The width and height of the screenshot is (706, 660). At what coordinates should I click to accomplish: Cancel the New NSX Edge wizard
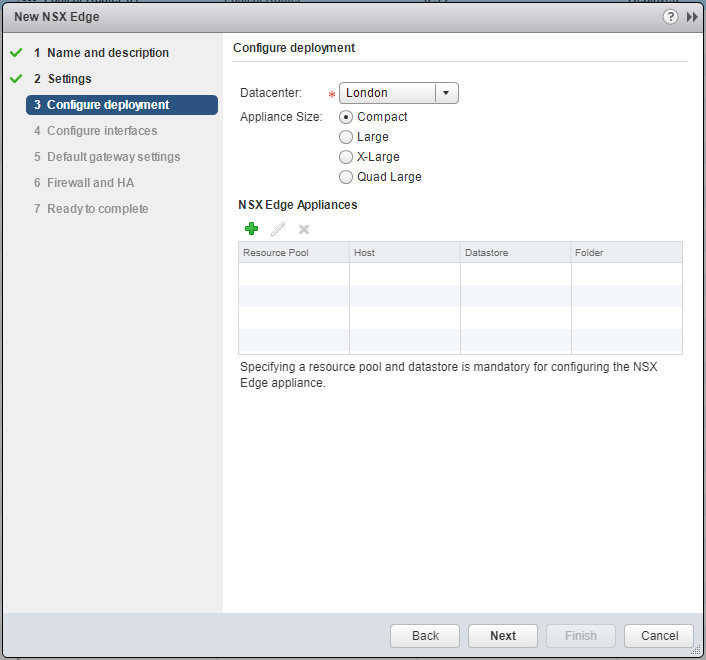(x=659, y=636)
